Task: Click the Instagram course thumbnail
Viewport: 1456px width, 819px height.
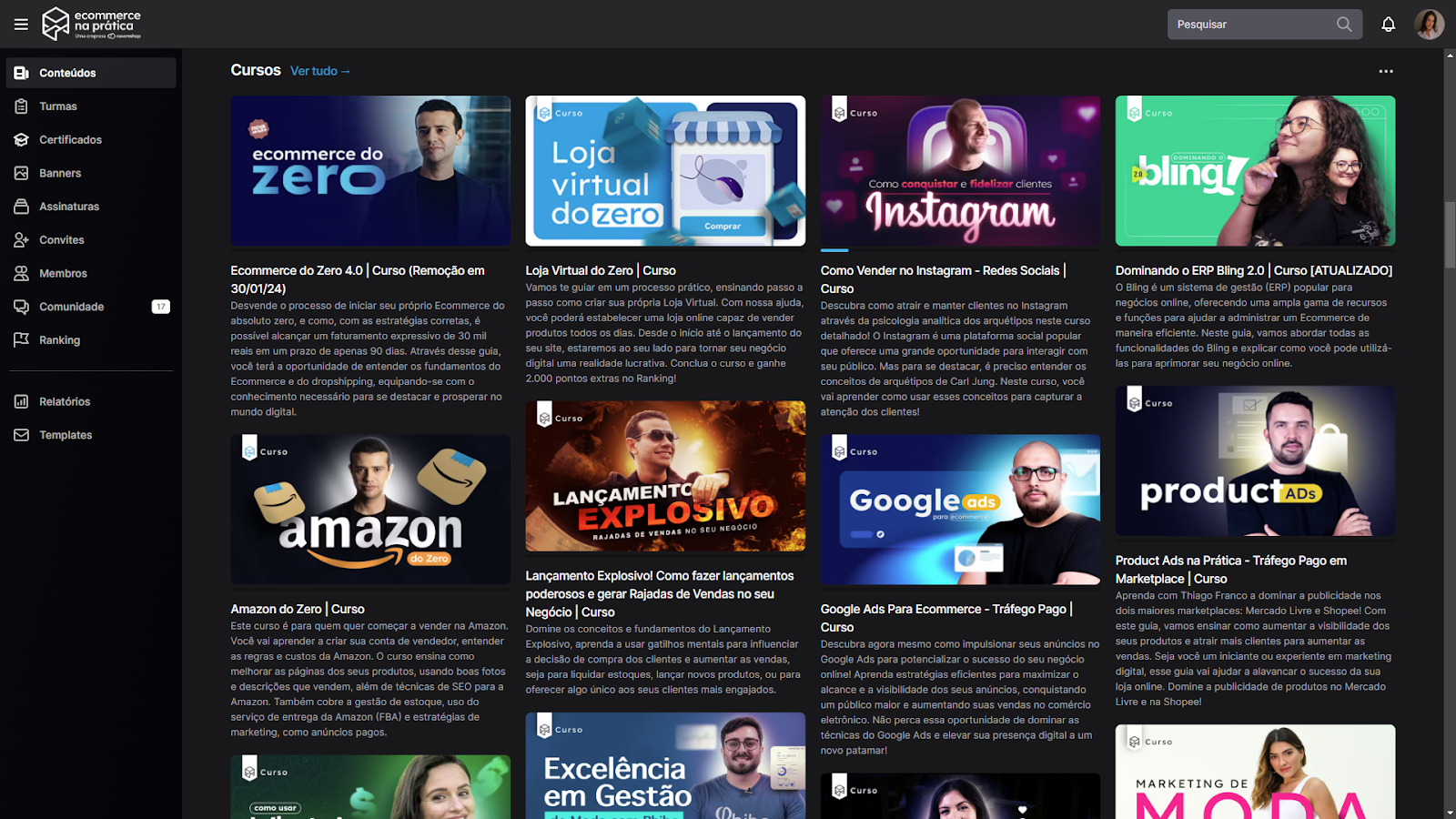Action: (960, 171)
